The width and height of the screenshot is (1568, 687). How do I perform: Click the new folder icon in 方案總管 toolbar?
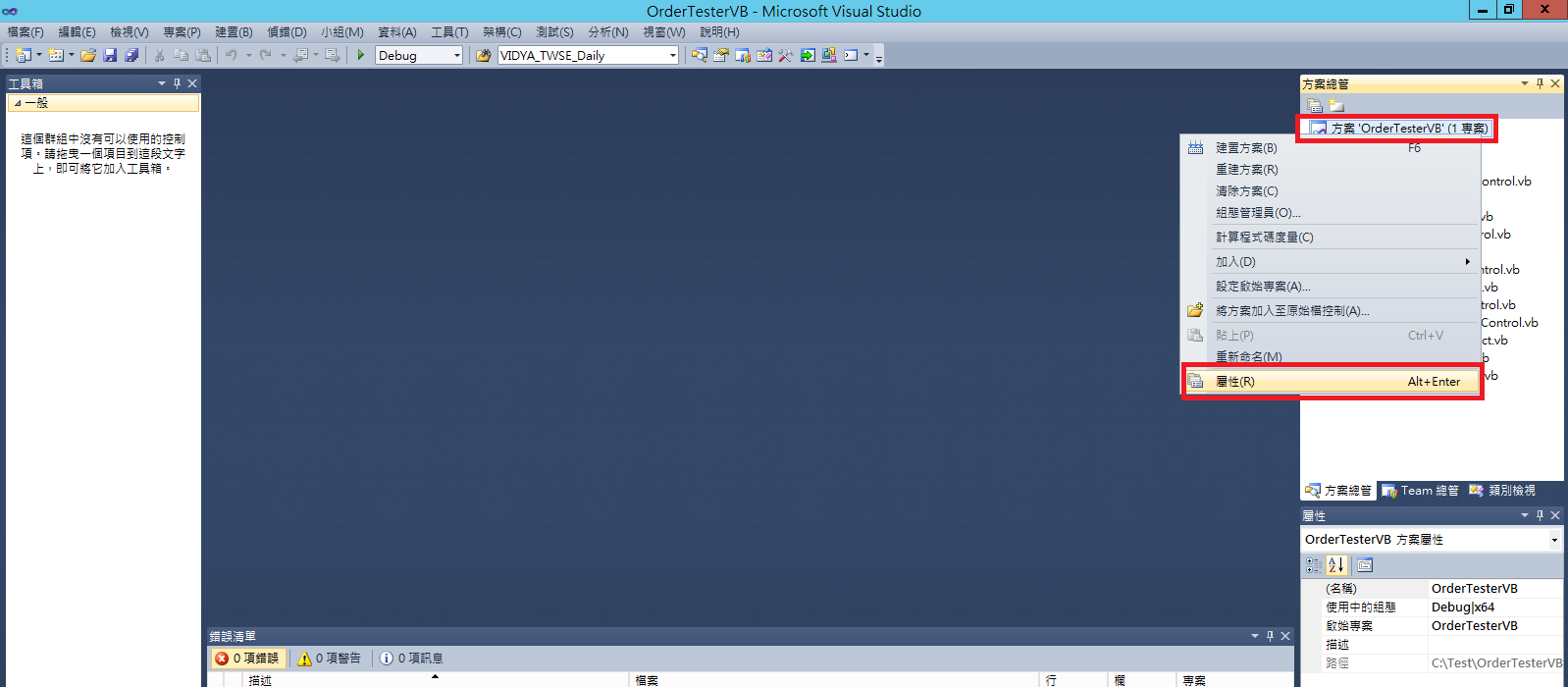(x=1336, y=105)
